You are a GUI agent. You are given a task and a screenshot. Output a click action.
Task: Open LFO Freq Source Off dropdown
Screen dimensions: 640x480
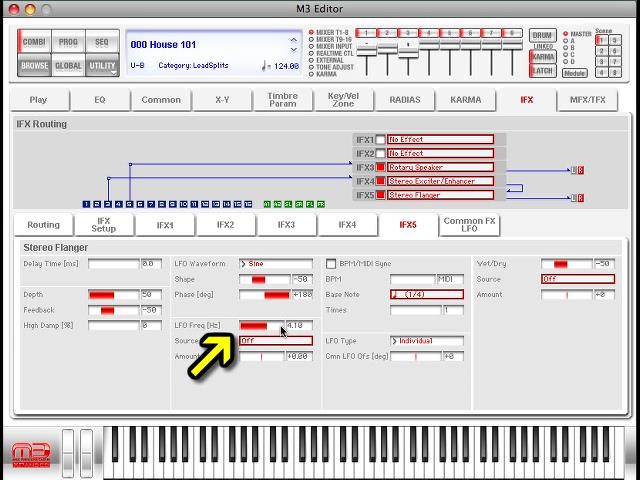click(x=276, y=341)
